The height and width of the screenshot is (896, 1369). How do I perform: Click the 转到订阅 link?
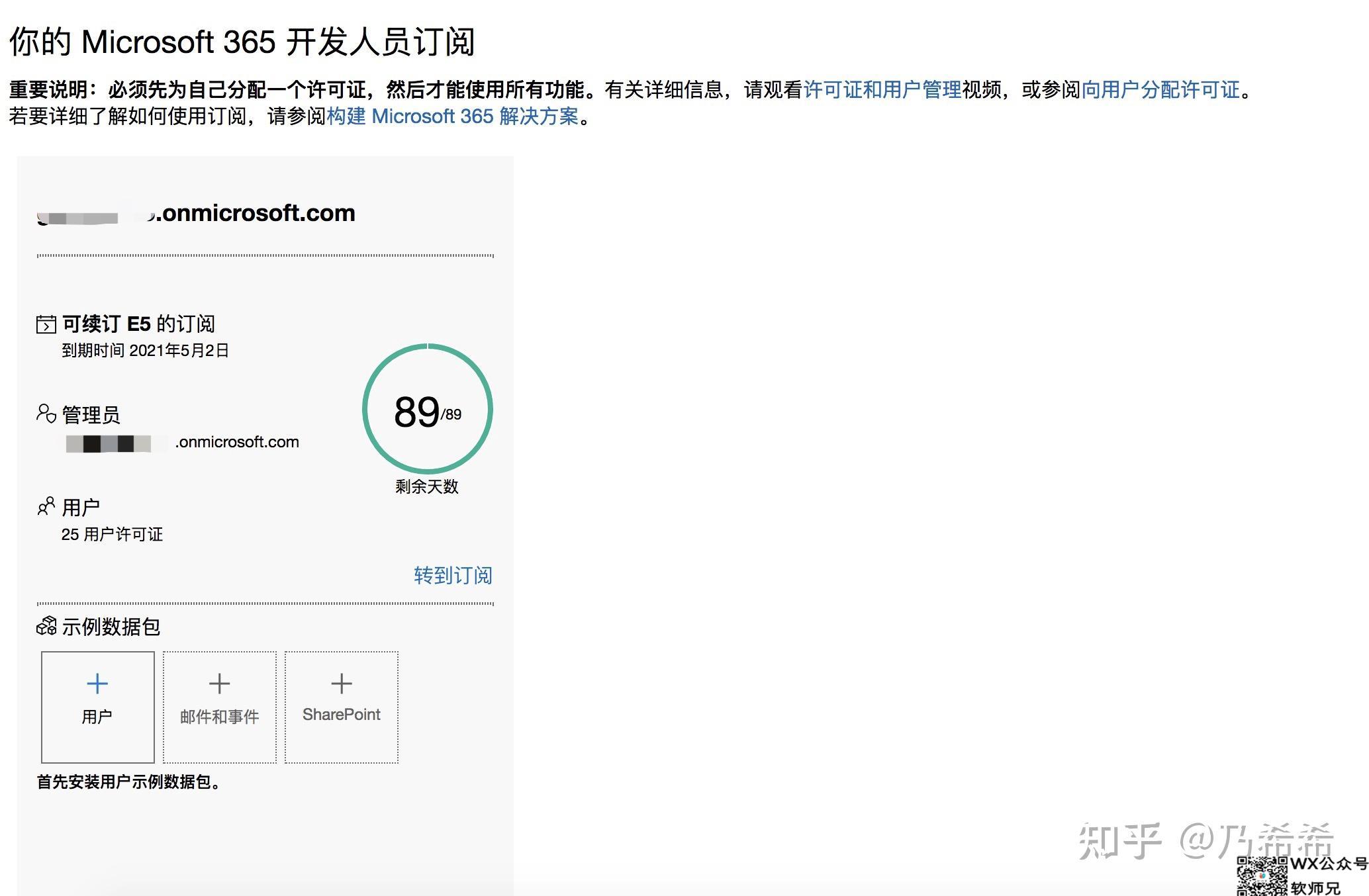pyautogui.click(x=453, y=575)
